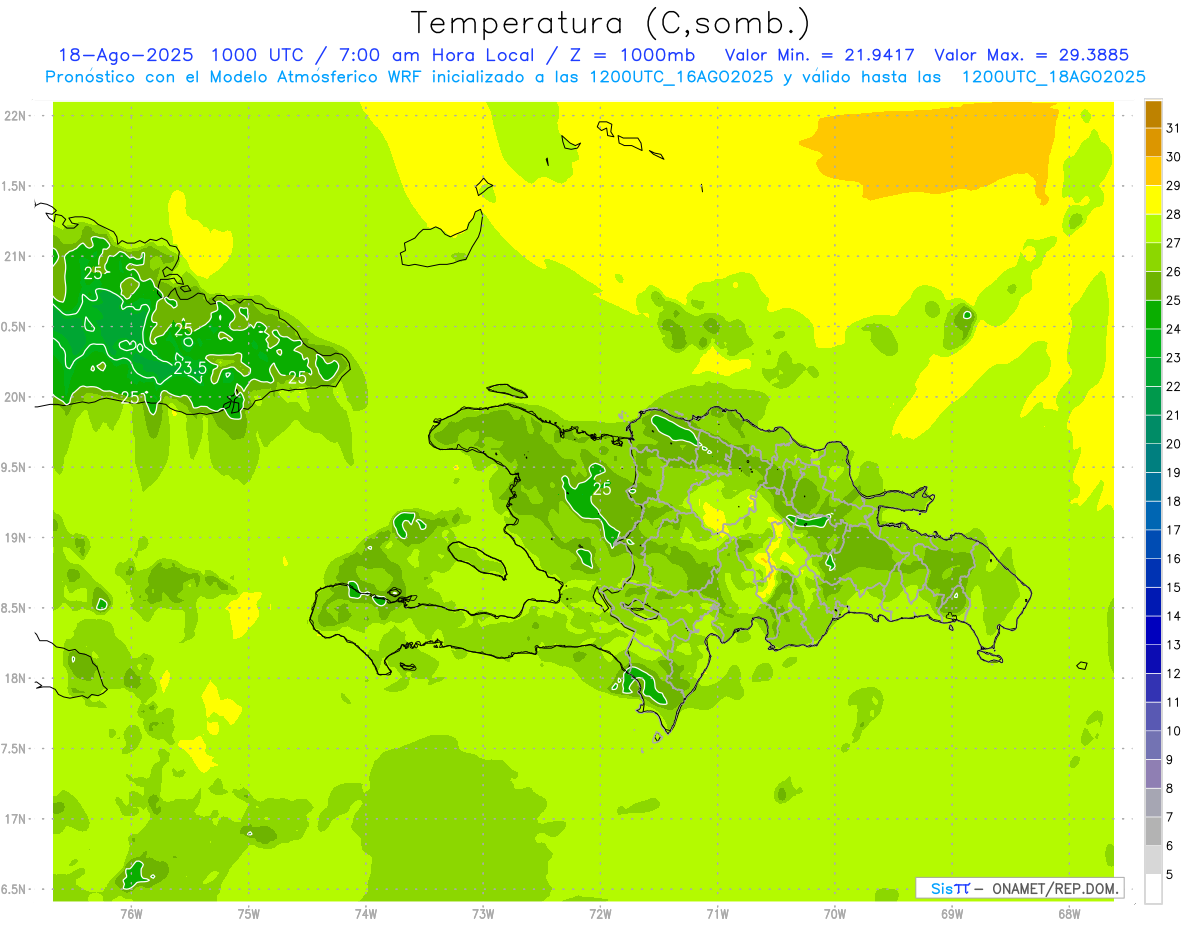Click the legend value '5'
The image size is (1200, 927).
(1171, 875)
